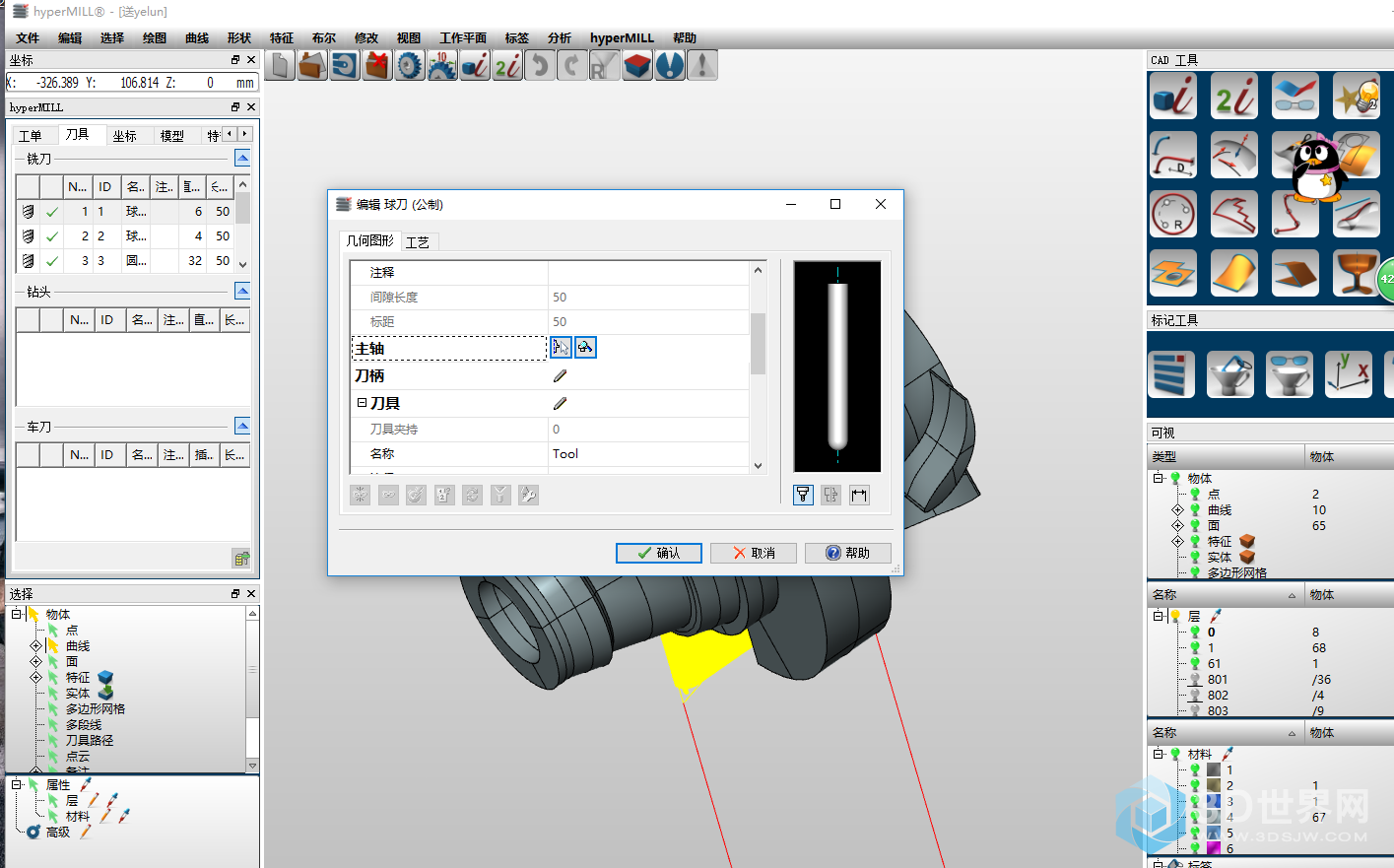Click the dialog property list scrollbar thumb

pos(758,344)
